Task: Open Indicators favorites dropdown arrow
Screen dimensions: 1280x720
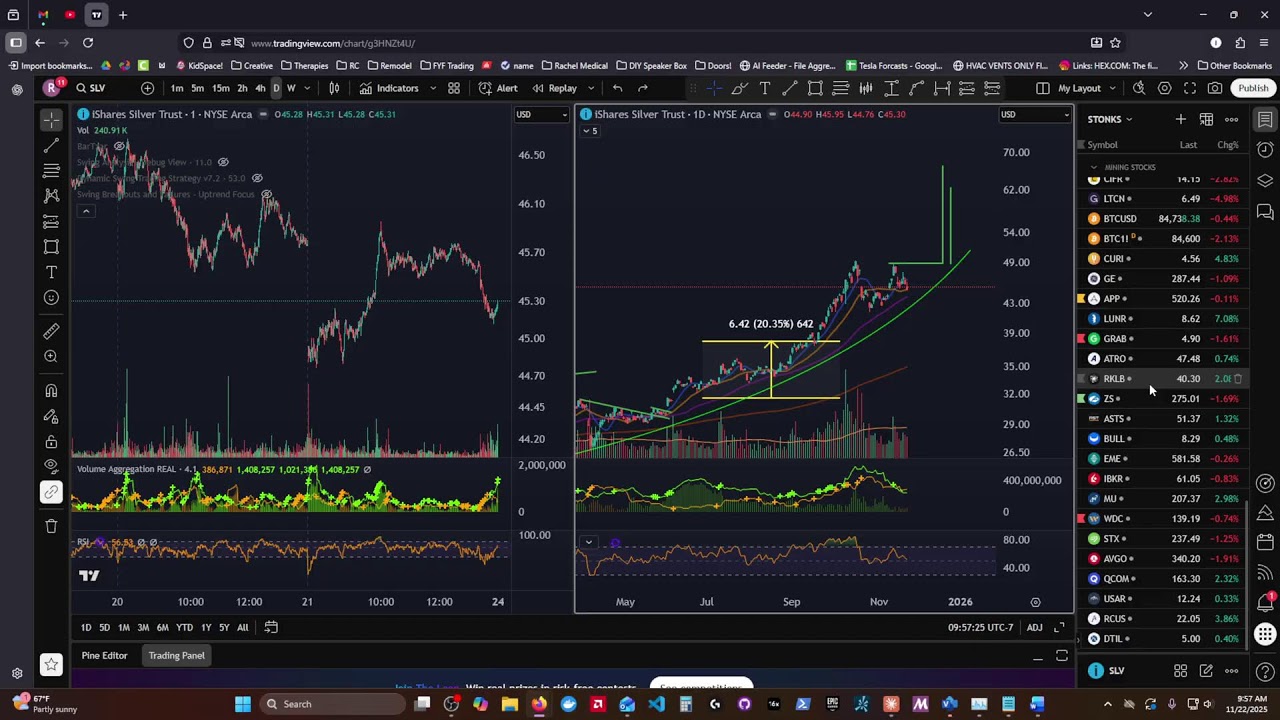Action: click(432, 88)
